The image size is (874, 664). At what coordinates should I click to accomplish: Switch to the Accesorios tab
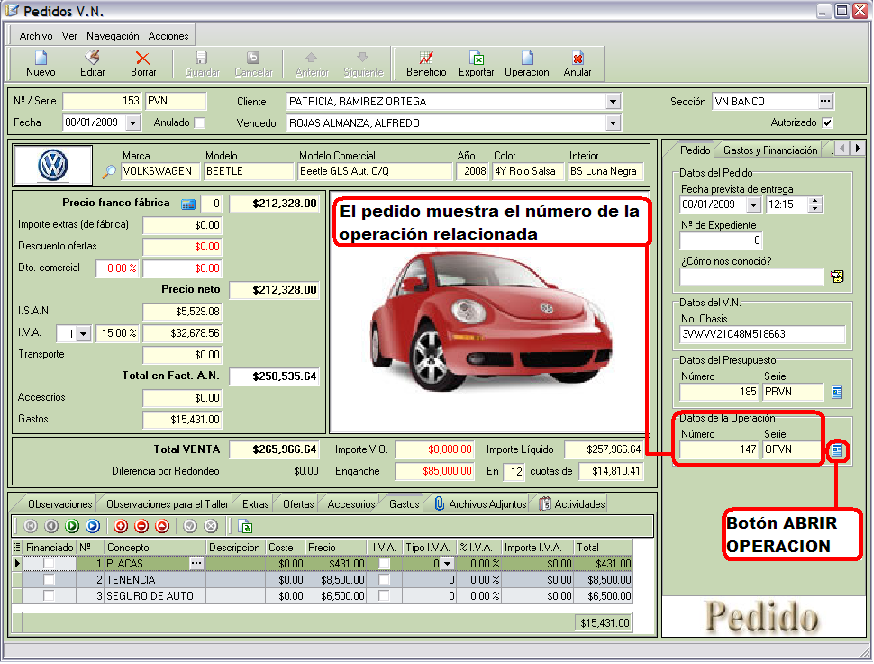351,504
